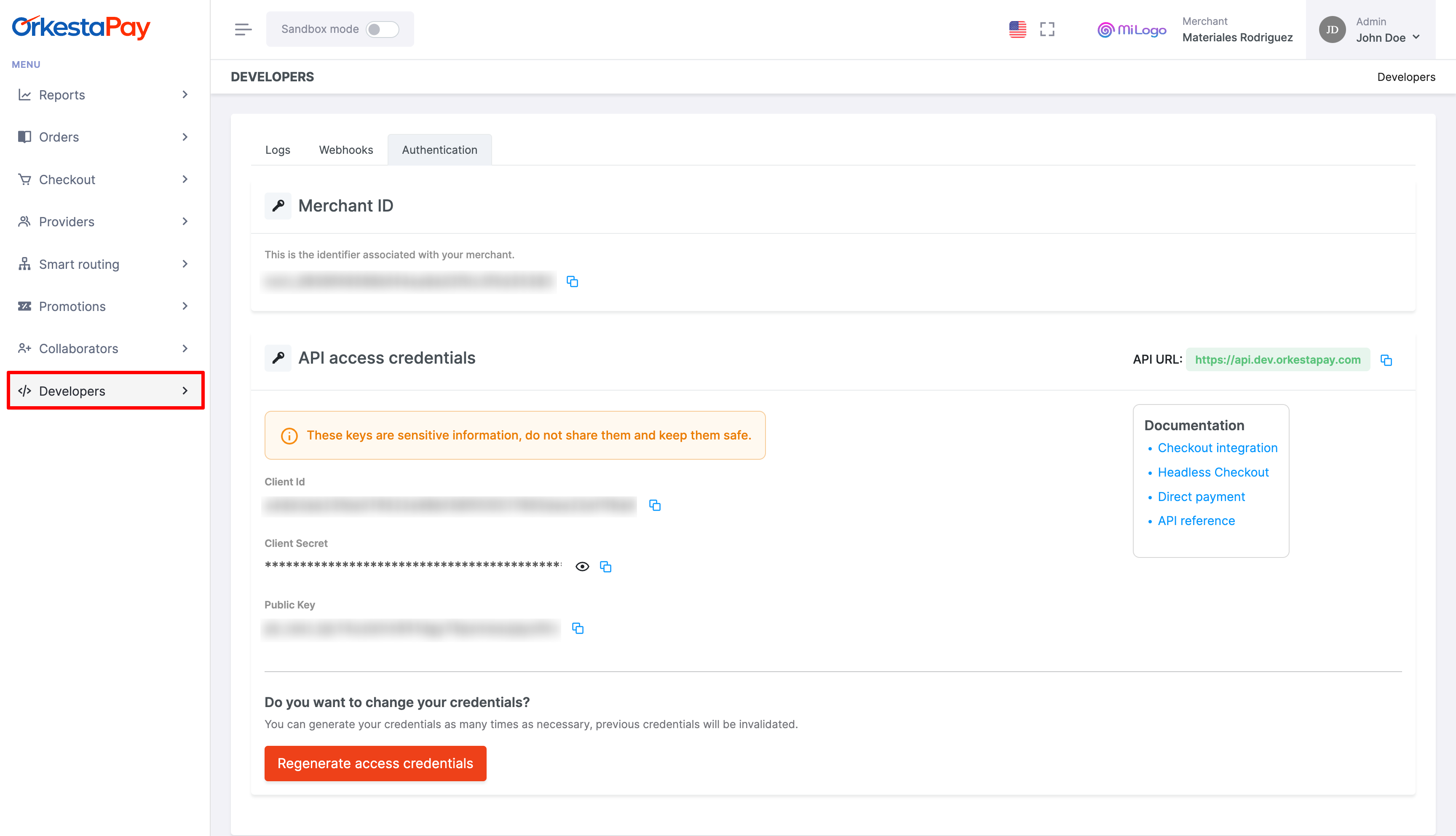Reveal the Client Secret with eye icon

(x=582, y=567)
